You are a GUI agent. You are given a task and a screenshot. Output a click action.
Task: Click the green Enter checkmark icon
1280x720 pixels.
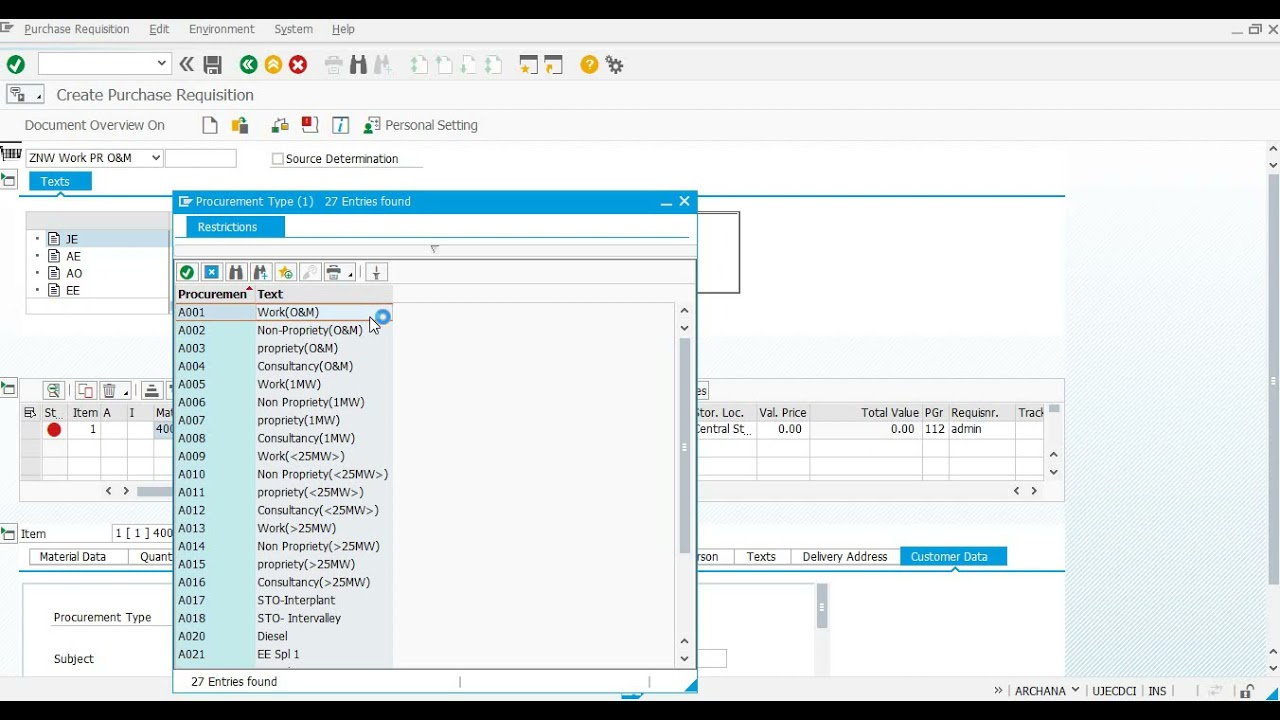16,65
